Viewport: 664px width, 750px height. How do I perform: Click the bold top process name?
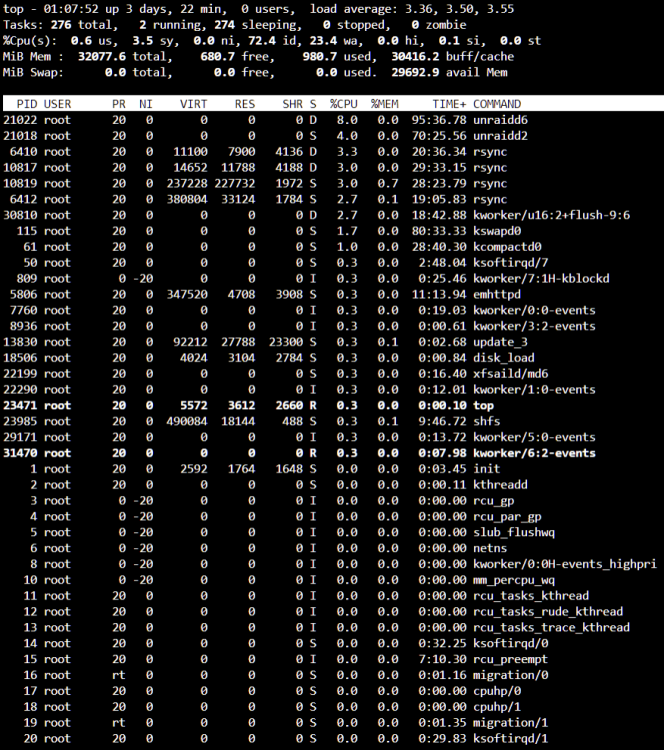point(483,405)
